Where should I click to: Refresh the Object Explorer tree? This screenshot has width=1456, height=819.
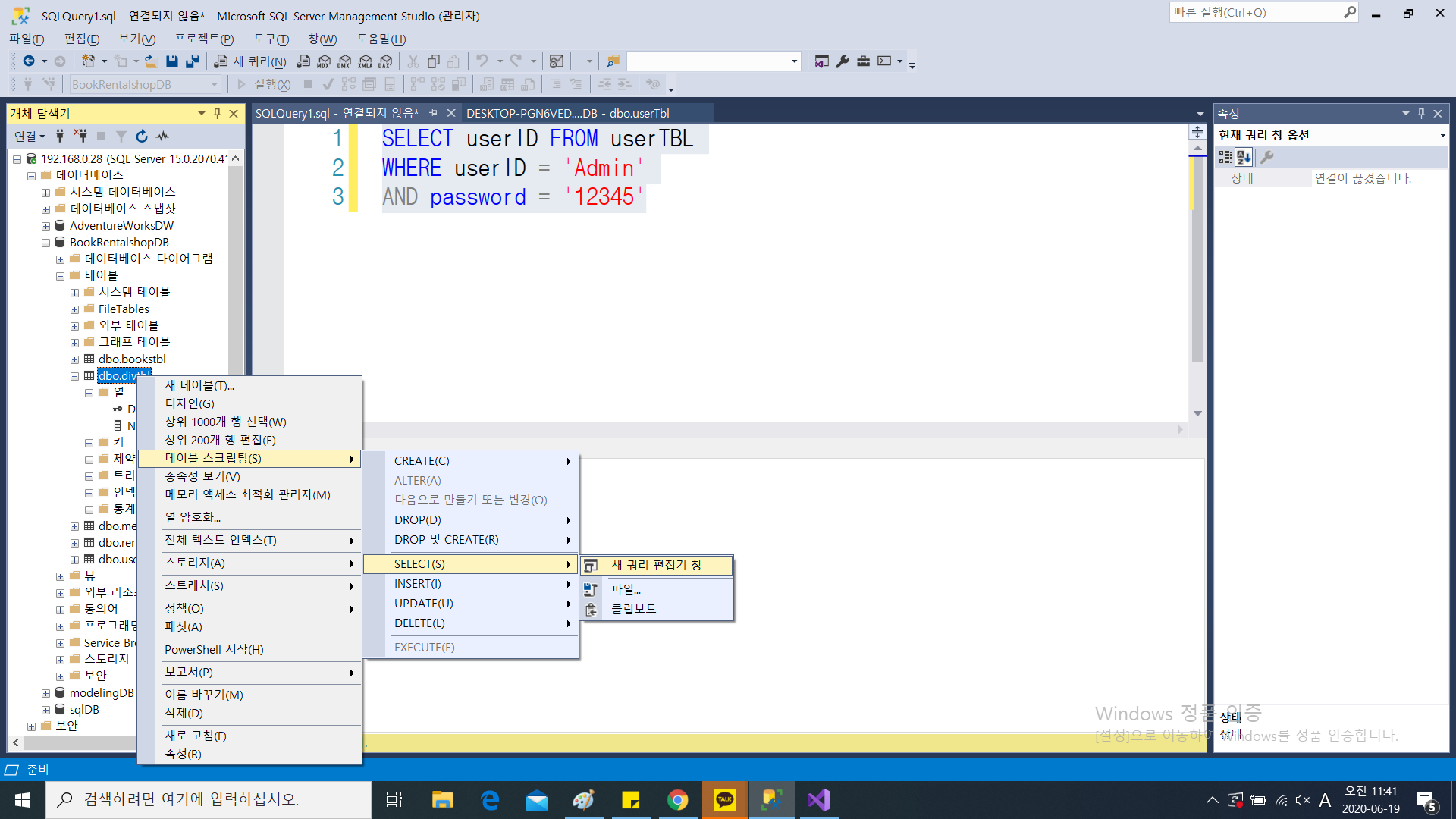[x=142, y=136]
